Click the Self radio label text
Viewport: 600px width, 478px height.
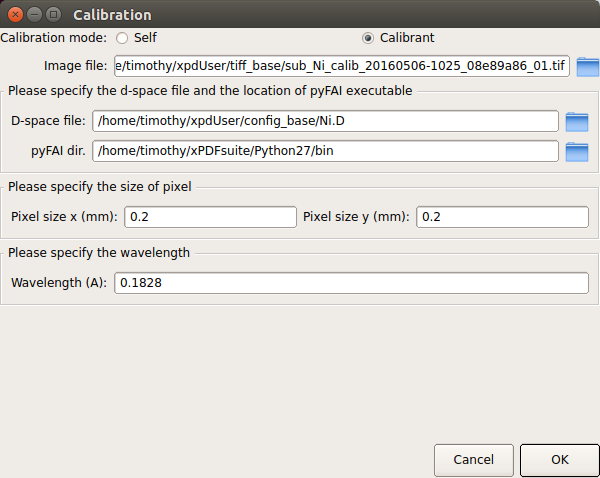pos(145,38)
